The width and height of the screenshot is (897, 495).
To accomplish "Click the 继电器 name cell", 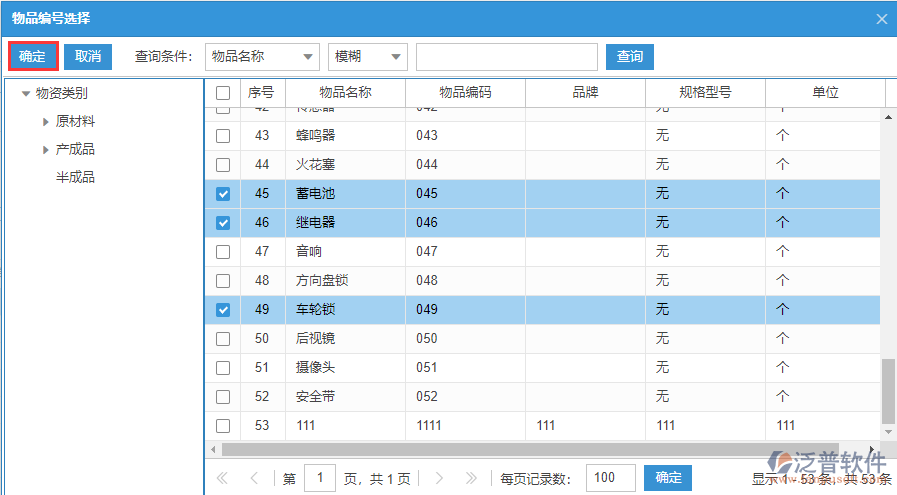I will tap(346, 223).
